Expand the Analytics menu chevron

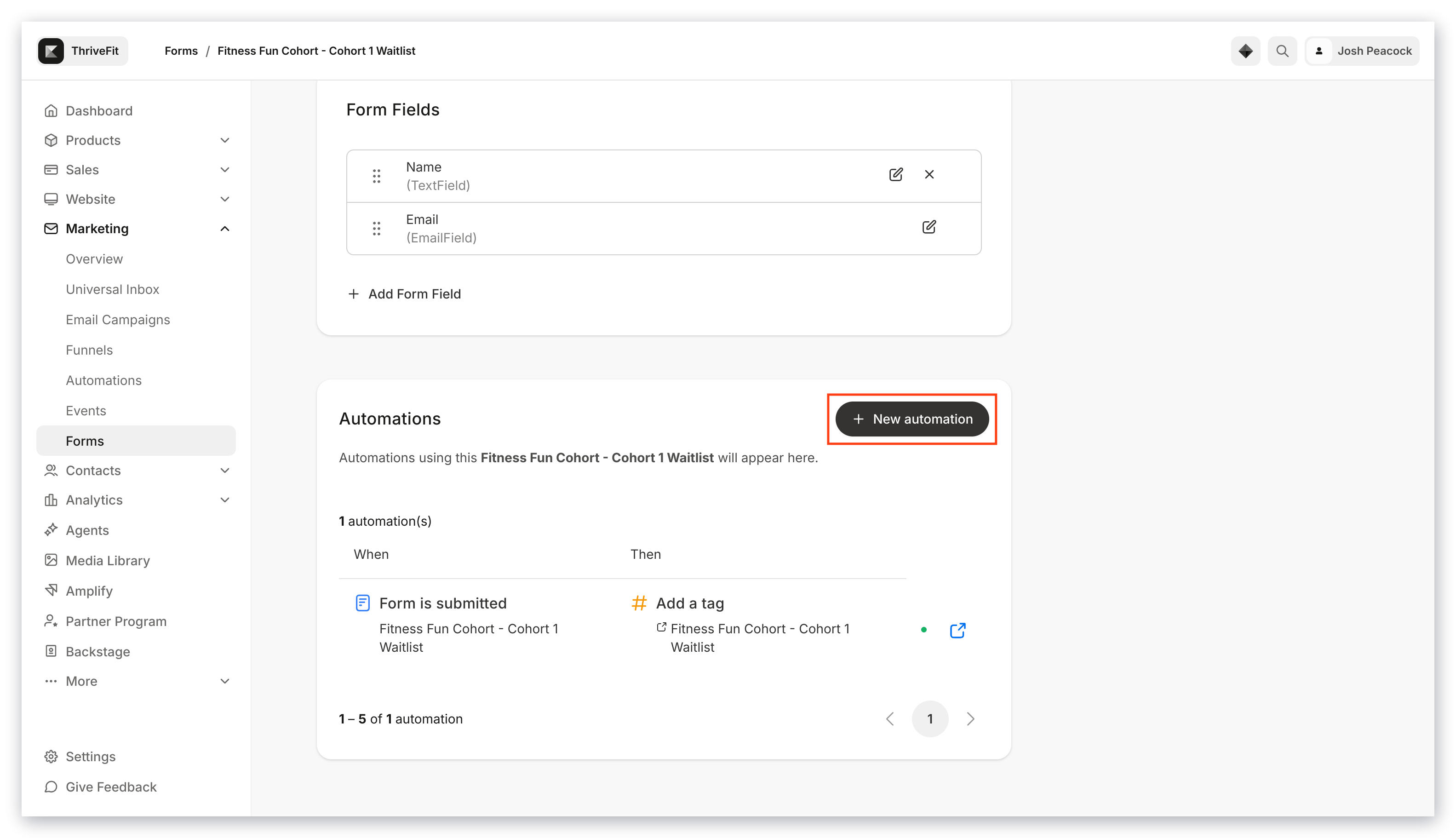(225, 499)
